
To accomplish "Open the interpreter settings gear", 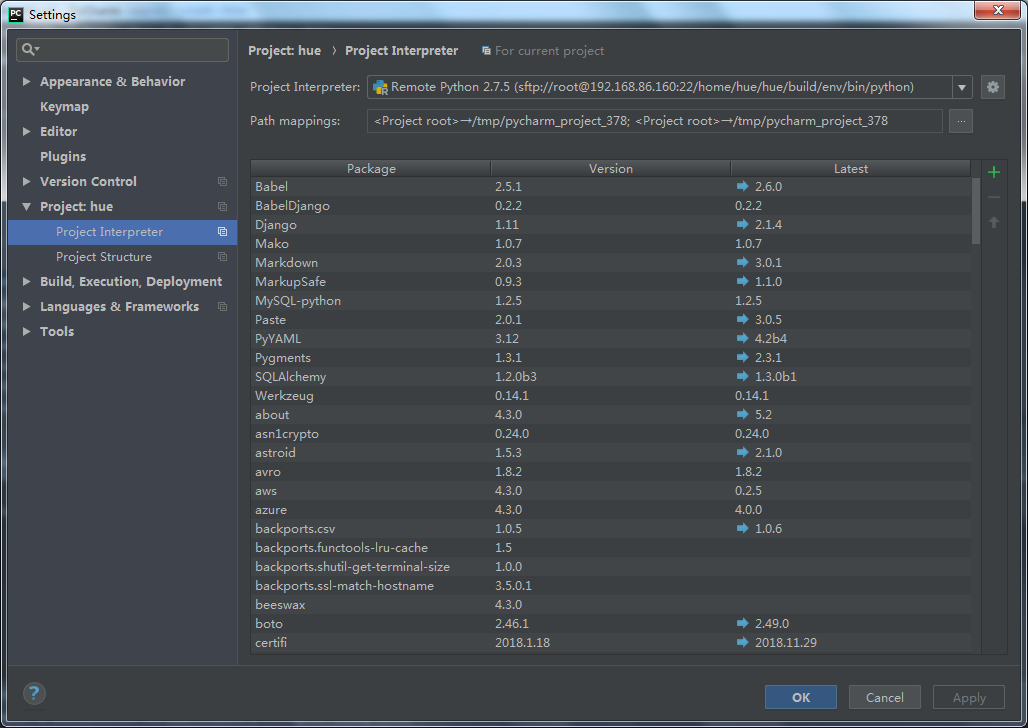I will [x=992, y=87].
